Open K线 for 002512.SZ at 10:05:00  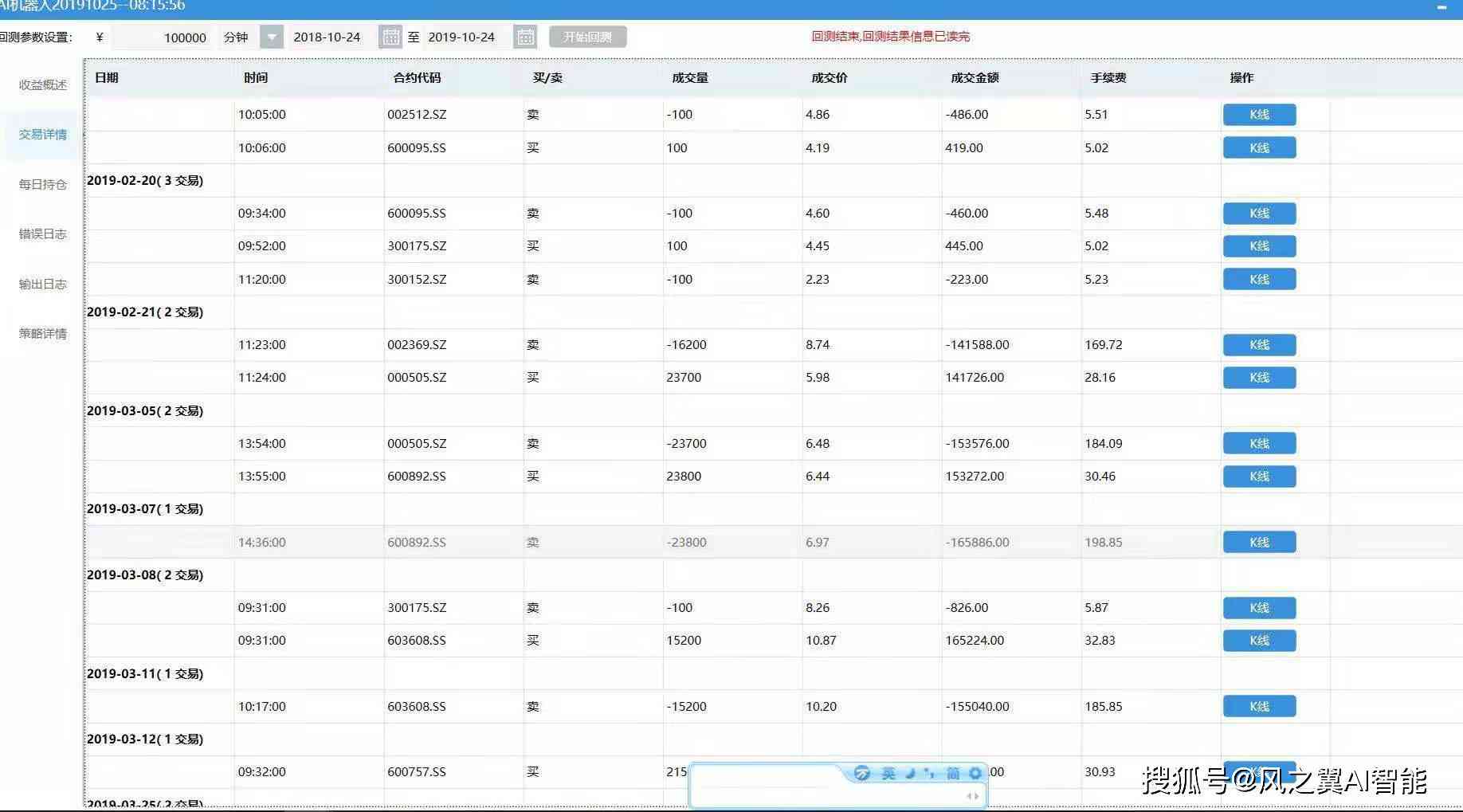[1259, 115]
